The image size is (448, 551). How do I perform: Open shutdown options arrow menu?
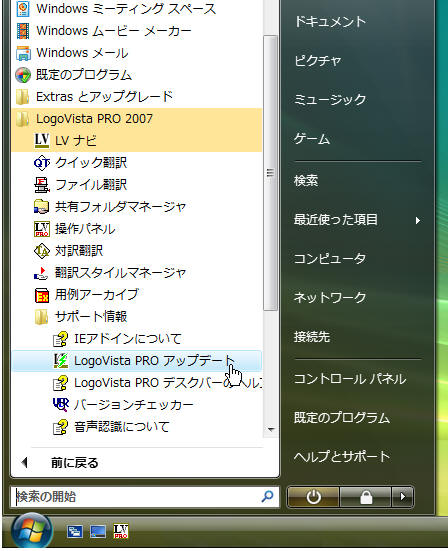click(x=403, y=497)
